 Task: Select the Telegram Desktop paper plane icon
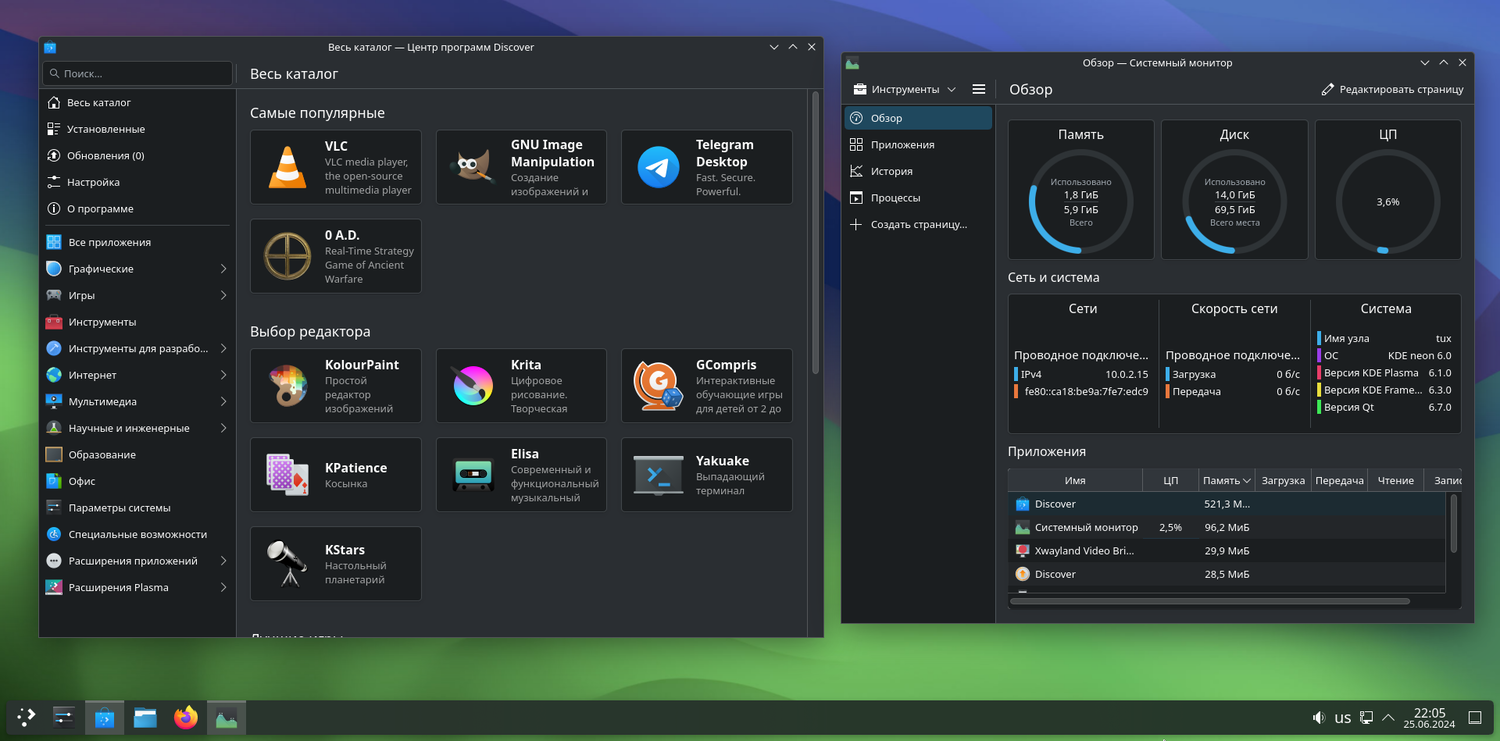[658, 167]
